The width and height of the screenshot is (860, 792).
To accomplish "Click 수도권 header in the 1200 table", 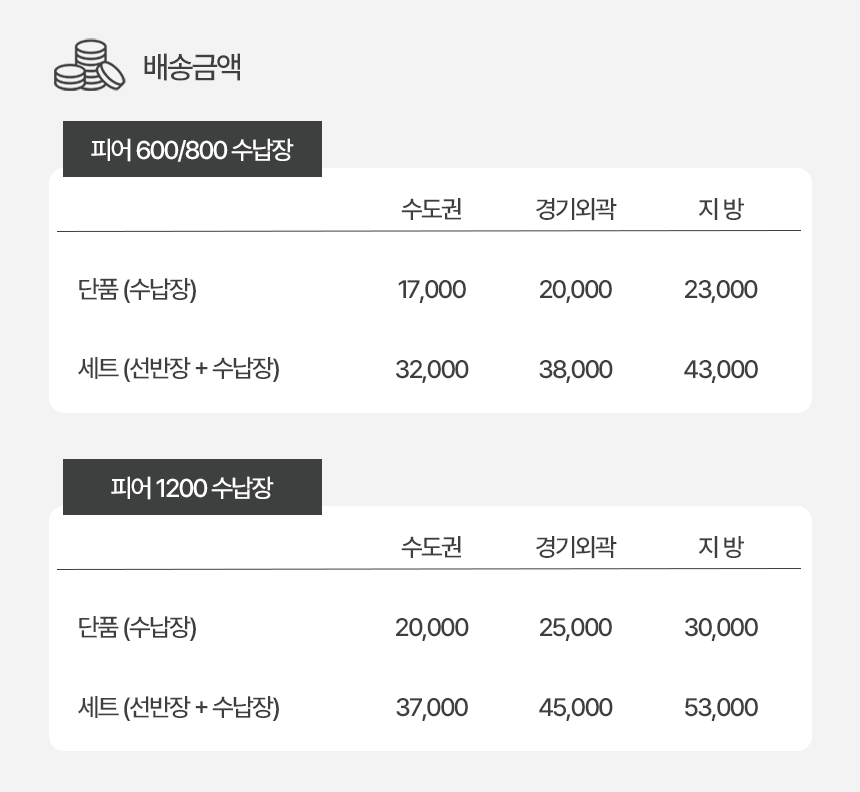I will [x=431, y=548].
